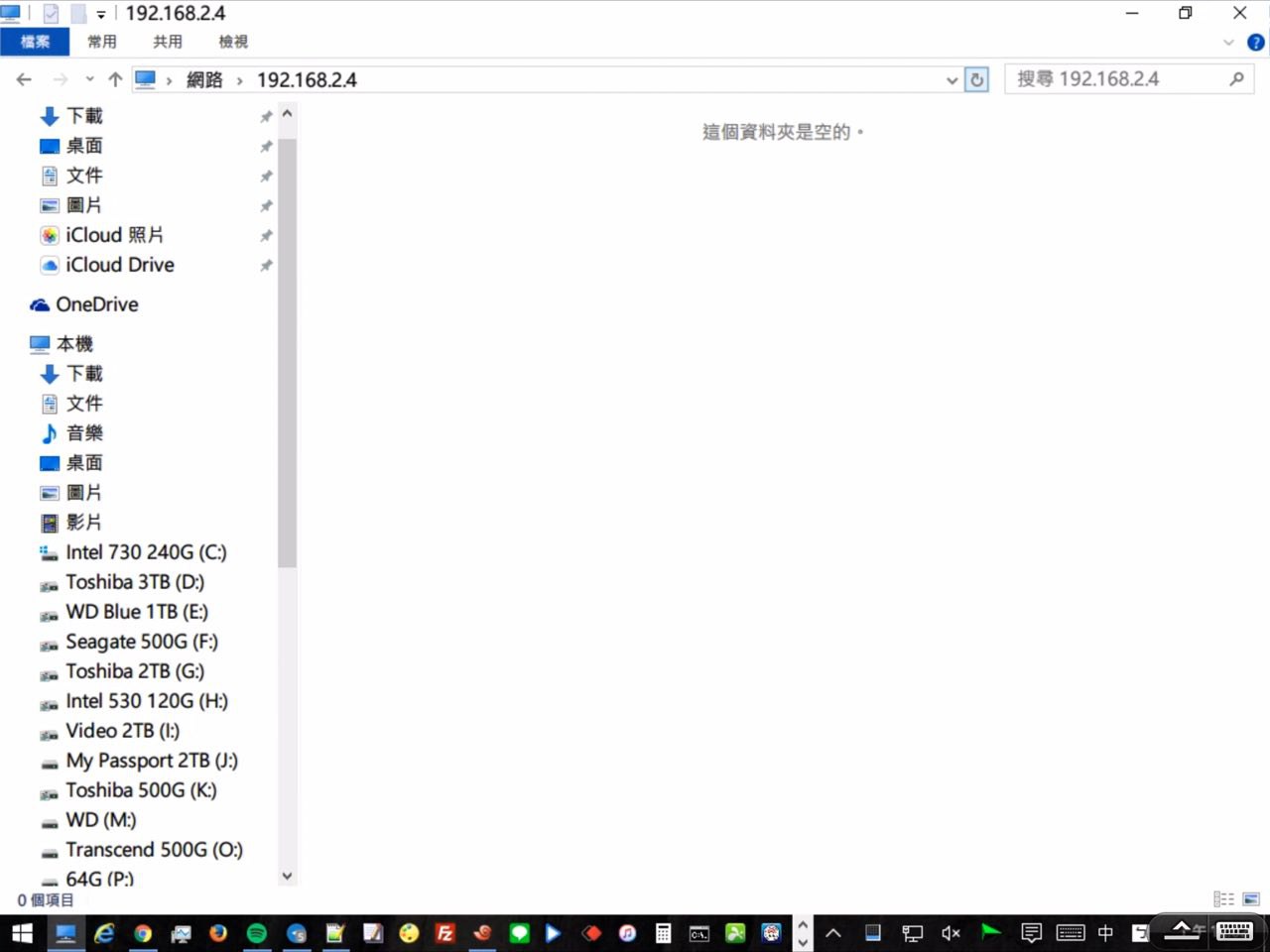Viewport: 1270px width, 952px height.
Task: Open 音樂 under 本機
Action: point(84,433)
